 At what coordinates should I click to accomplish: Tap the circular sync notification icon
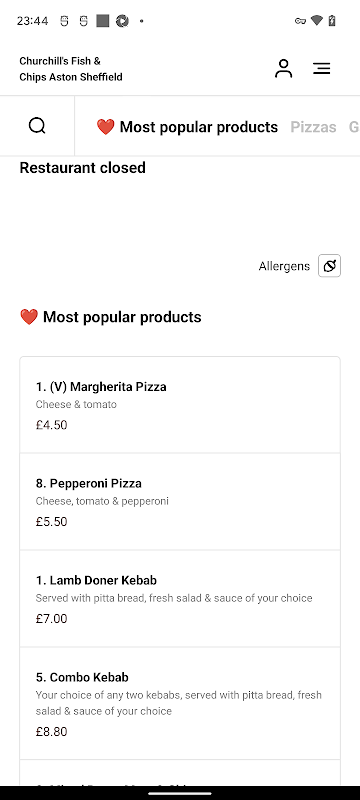click(x=122, y=21)
